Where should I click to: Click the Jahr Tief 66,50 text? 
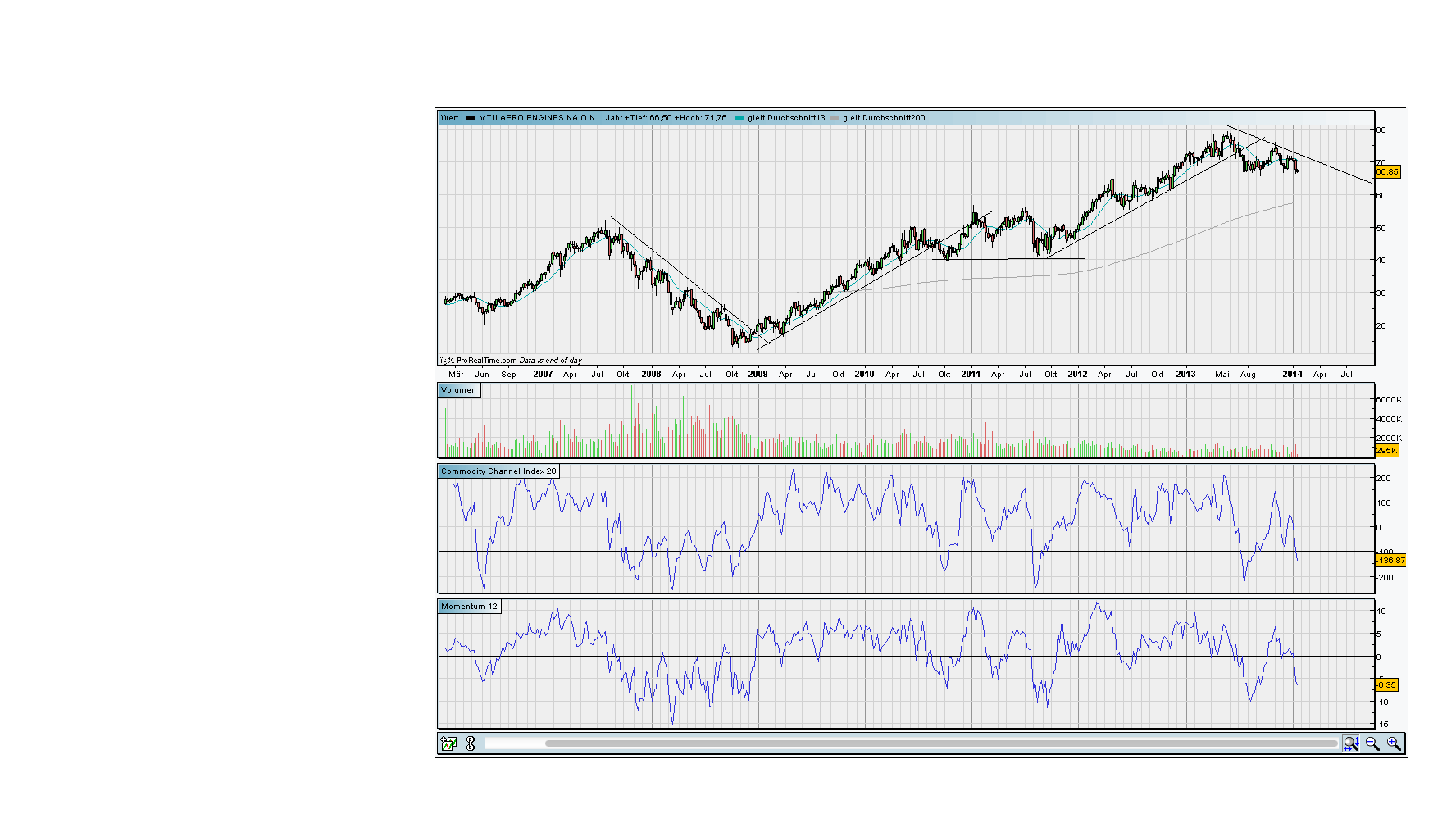click(637, 118)
